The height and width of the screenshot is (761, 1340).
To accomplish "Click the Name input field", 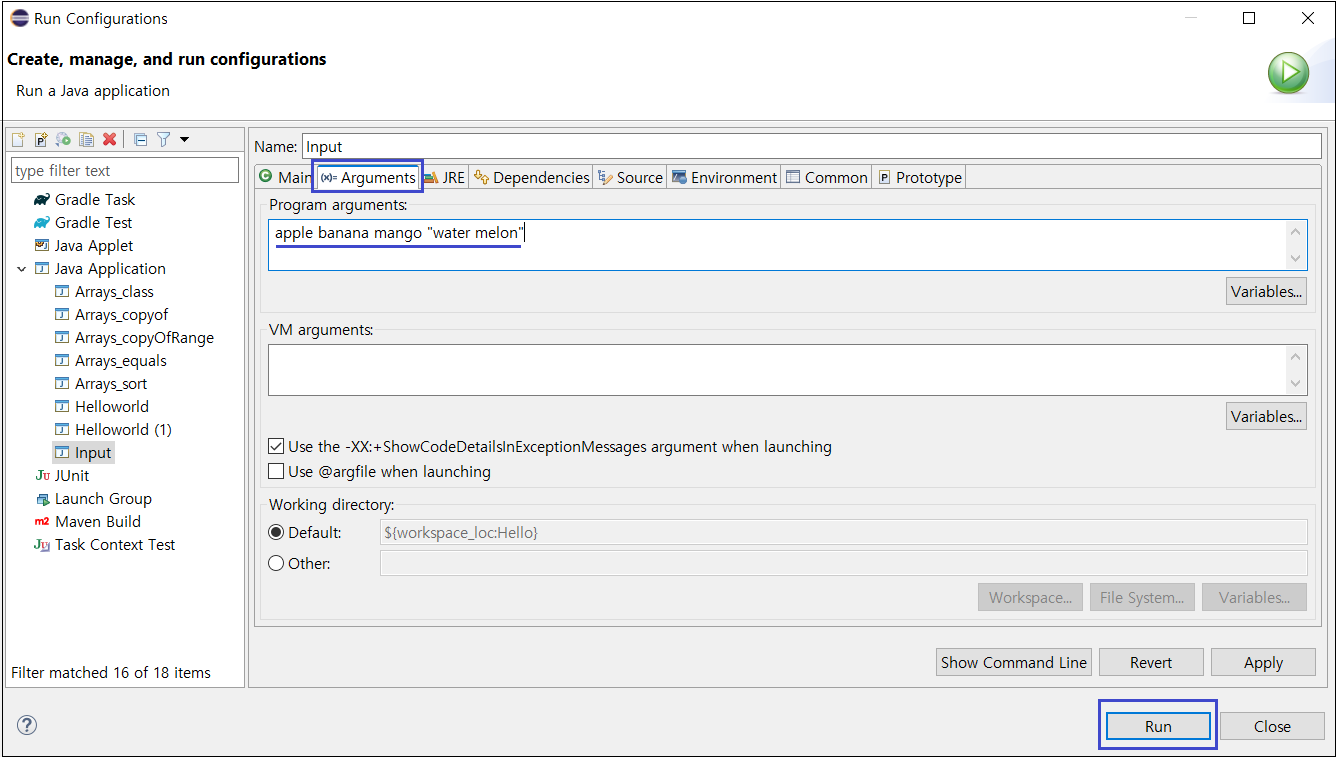I will [x=811, y=146].
